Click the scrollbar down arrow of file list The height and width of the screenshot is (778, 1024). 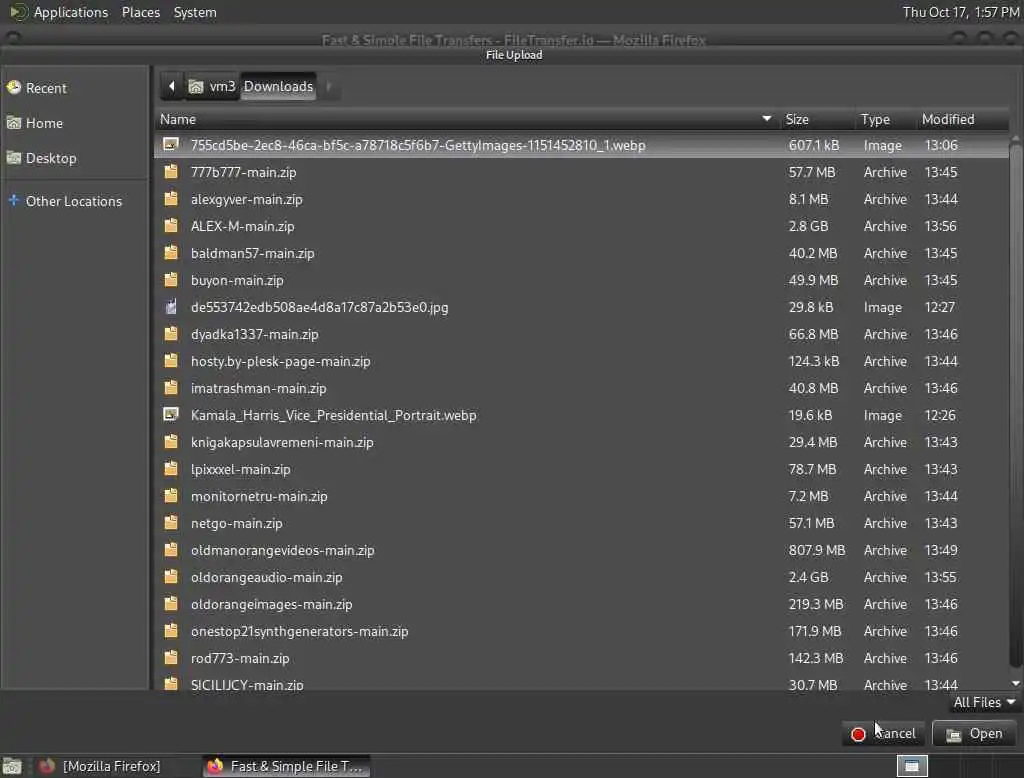point(1016,683)
